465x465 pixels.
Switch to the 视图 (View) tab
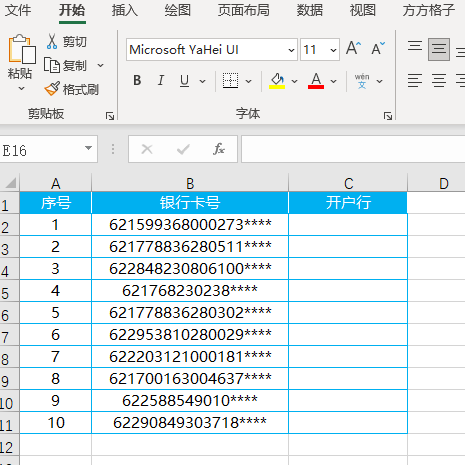[x=363, y=10]
